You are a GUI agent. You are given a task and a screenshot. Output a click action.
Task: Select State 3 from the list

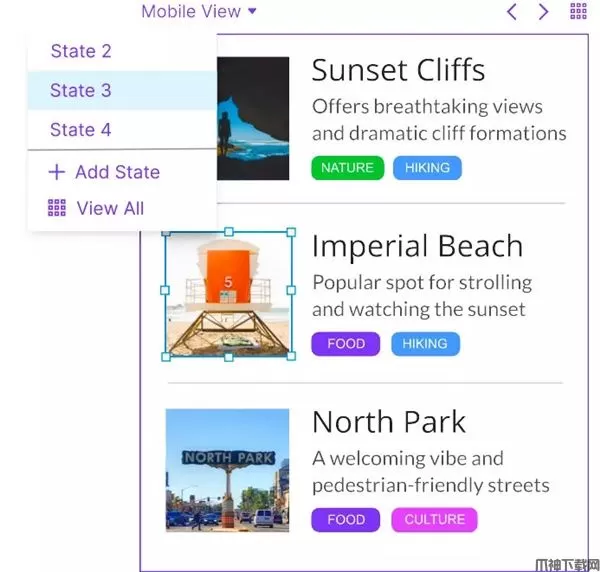tap(81, 91)
